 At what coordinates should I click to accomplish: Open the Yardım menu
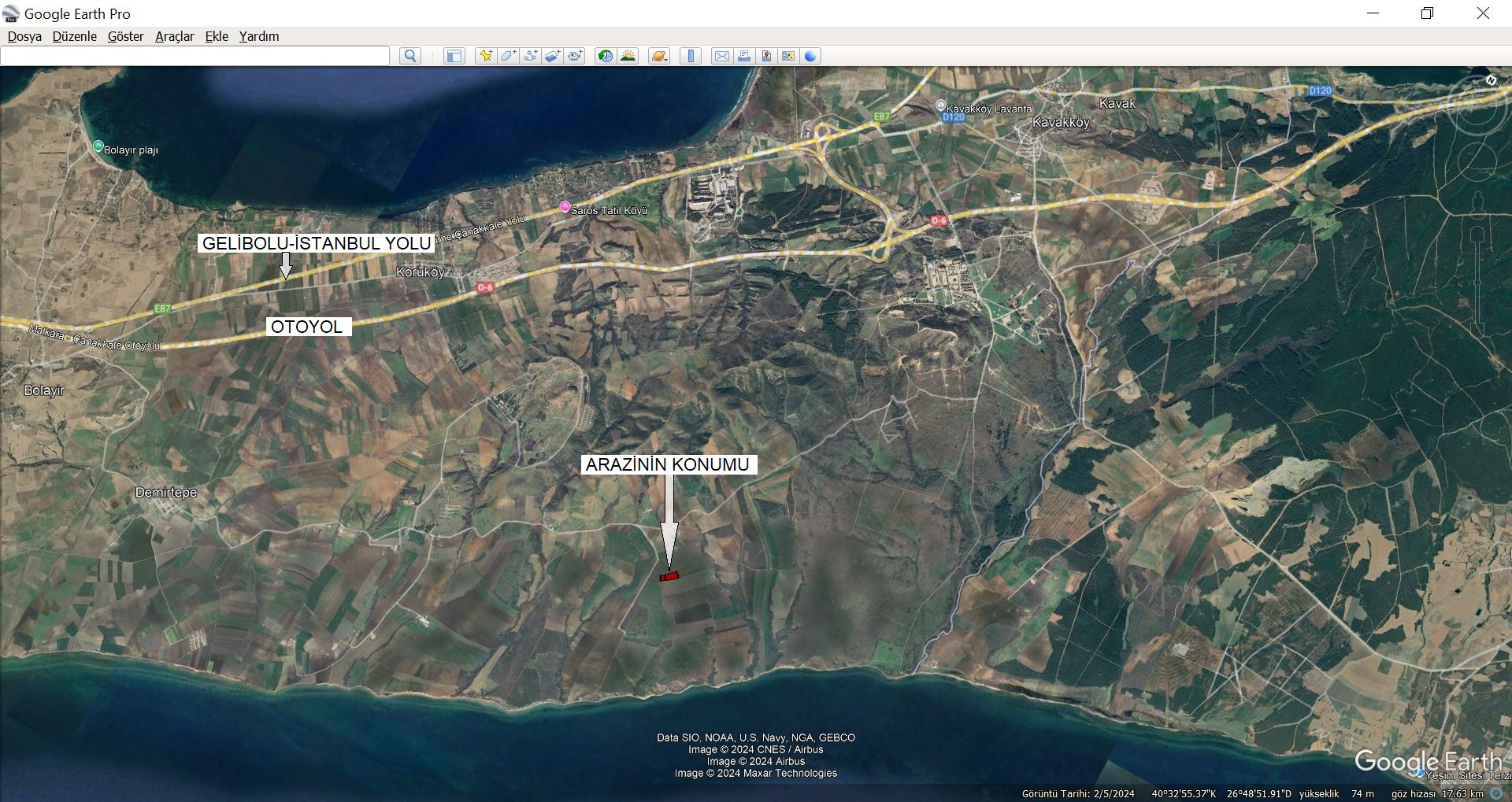(x=259, y=36)
